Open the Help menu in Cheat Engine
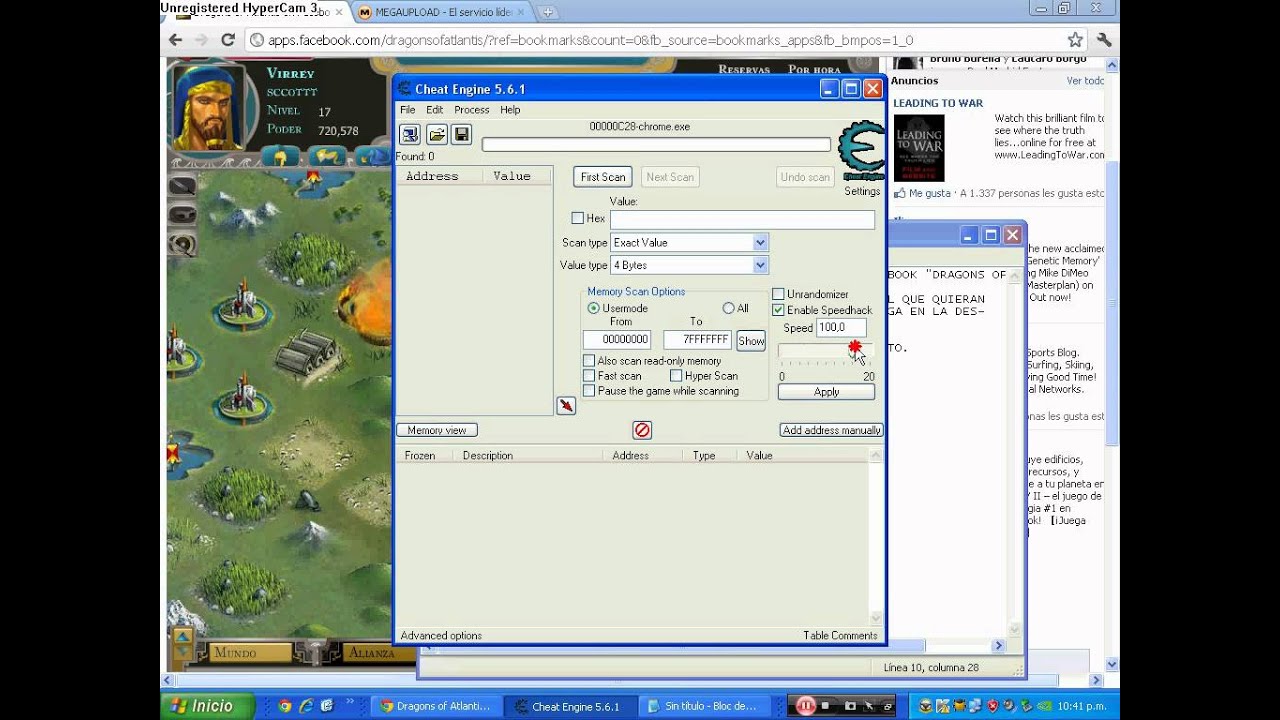 (510, 110)
